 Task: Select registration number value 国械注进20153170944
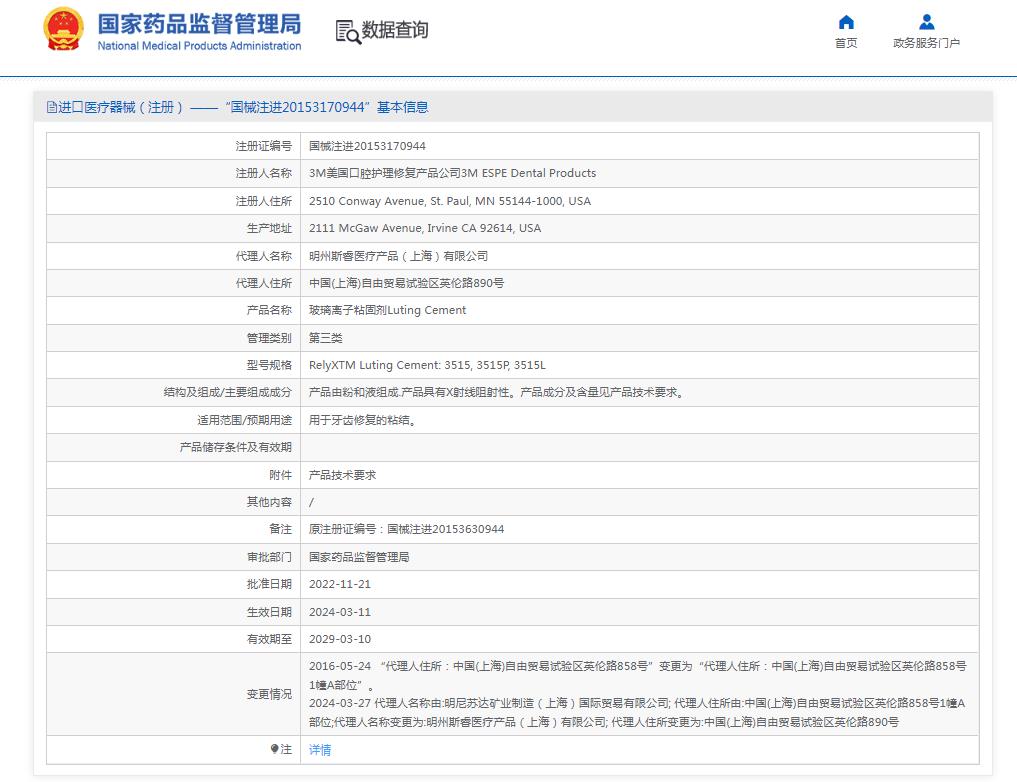(367, 146)
